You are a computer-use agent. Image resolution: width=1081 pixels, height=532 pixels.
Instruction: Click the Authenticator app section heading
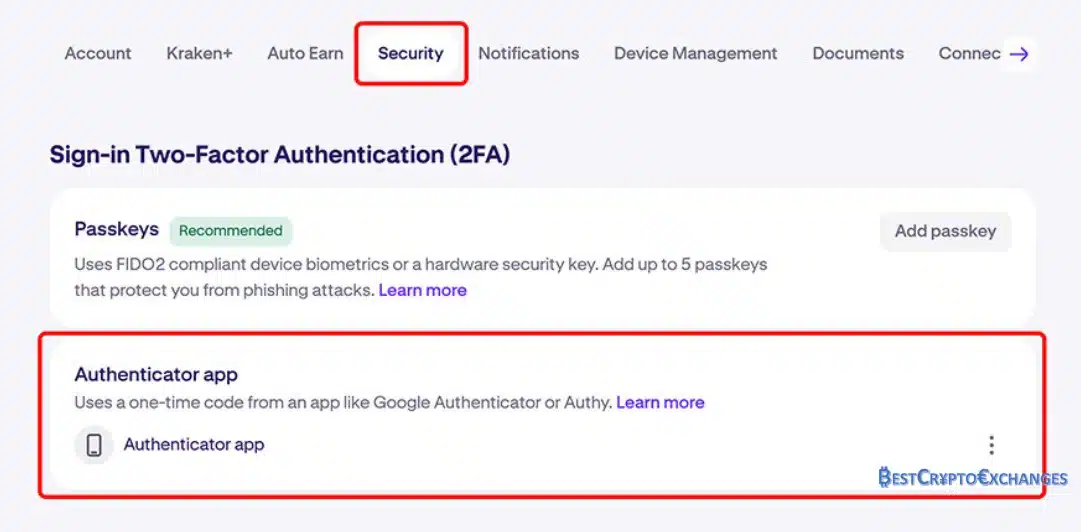pyautogui.click(x=156, y=375)
